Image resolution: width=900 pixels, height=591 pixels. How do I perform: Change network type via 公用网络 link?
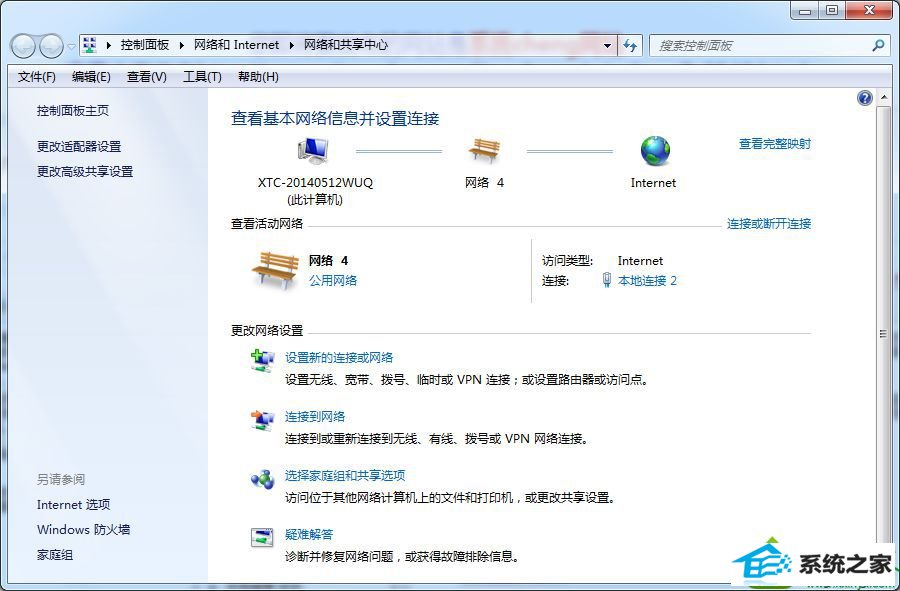pos(333,281)
